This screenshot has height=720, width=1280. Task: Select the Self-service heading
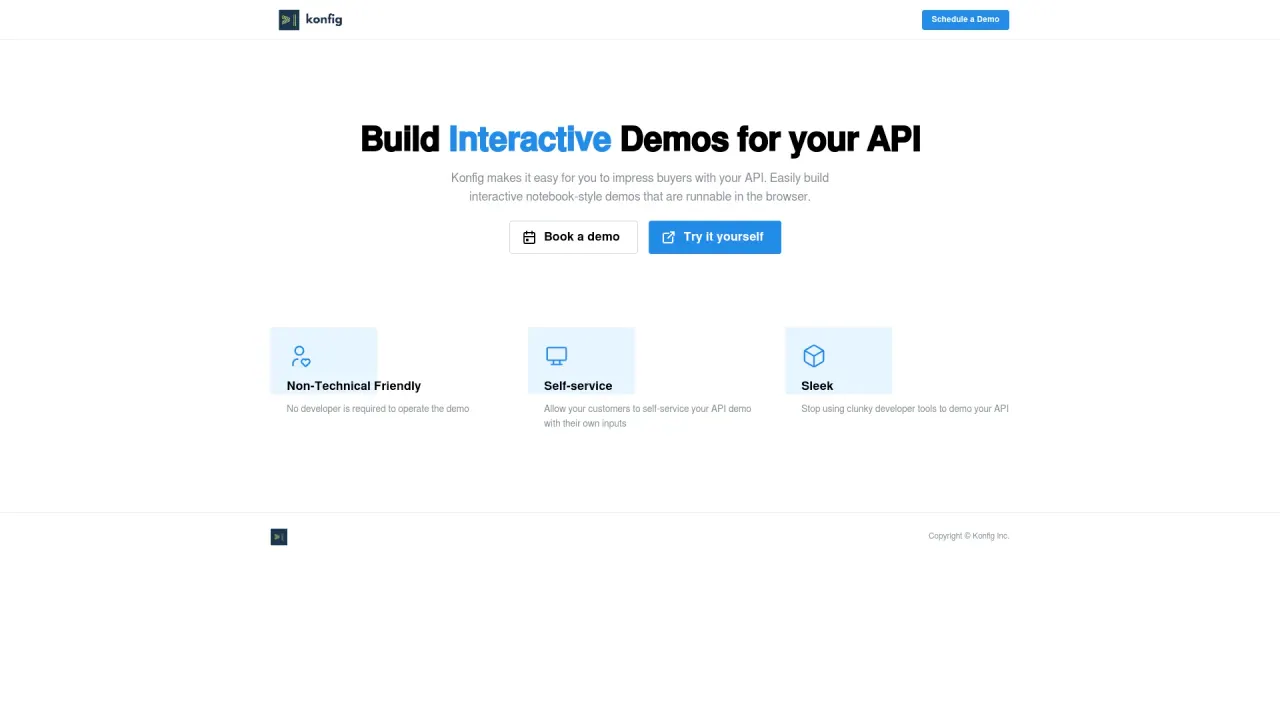tap(578, 386)
